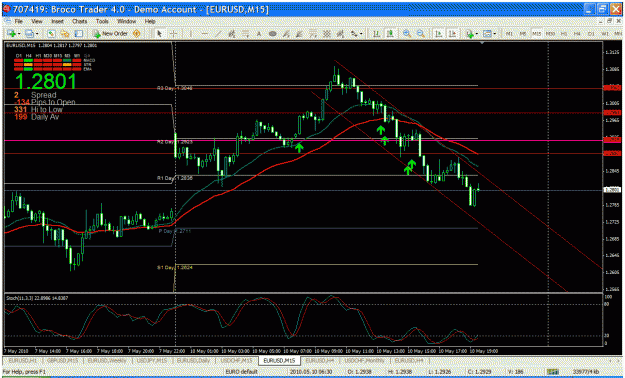Select the horizontal line drawing tool
The image size is (625, 378).
[204, 34]
